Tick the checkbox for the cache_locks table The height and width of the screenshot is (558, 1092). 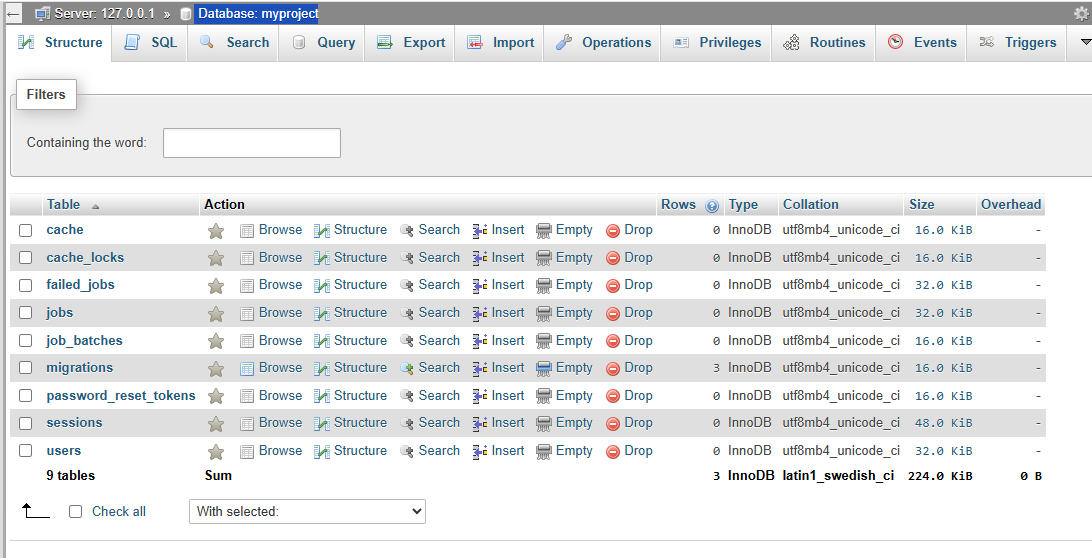pyautogui.click(x=26, y=258)
